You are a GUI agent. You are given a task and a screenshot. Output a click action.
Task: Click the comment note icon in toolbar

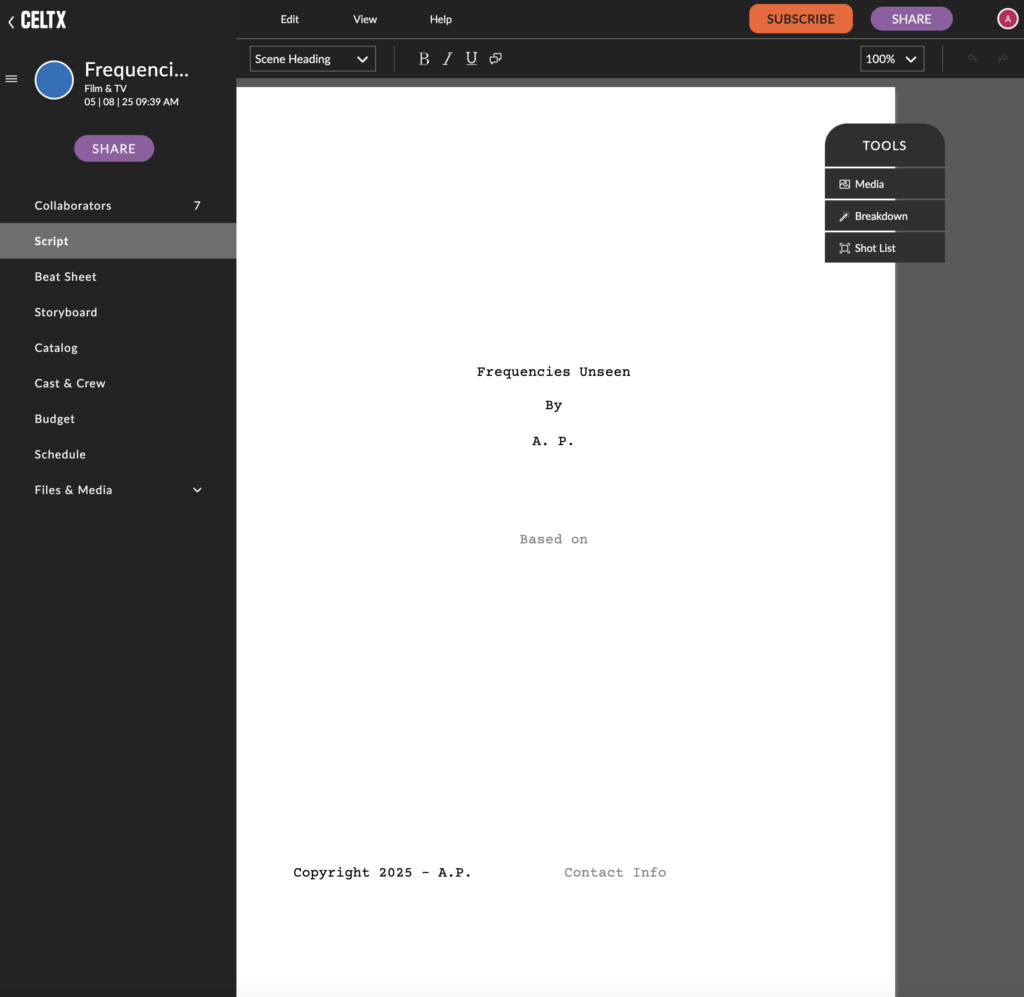point(495,59)
